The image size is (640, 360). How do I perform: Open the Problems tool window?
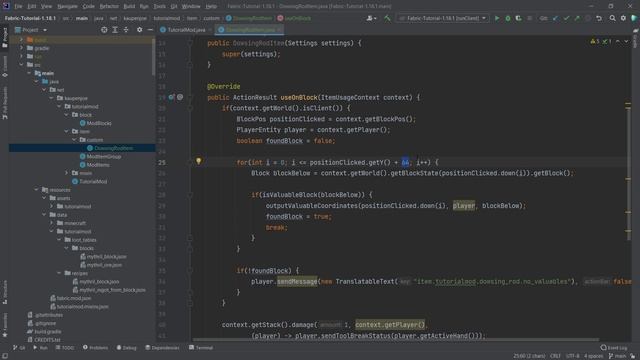point(96,348)
